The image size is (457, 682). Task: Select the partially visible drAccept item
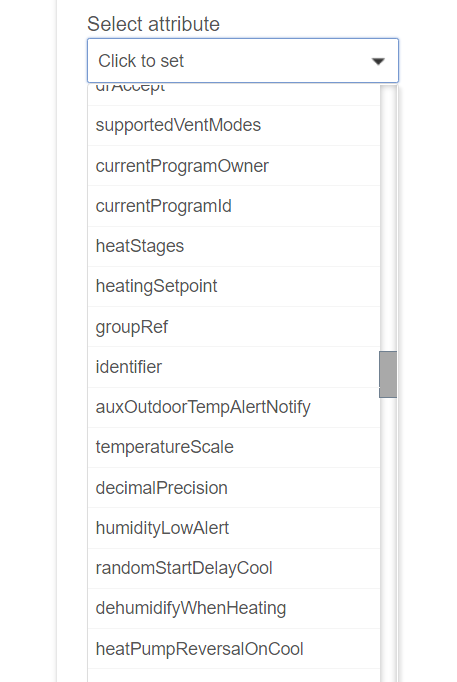[234, 94]
